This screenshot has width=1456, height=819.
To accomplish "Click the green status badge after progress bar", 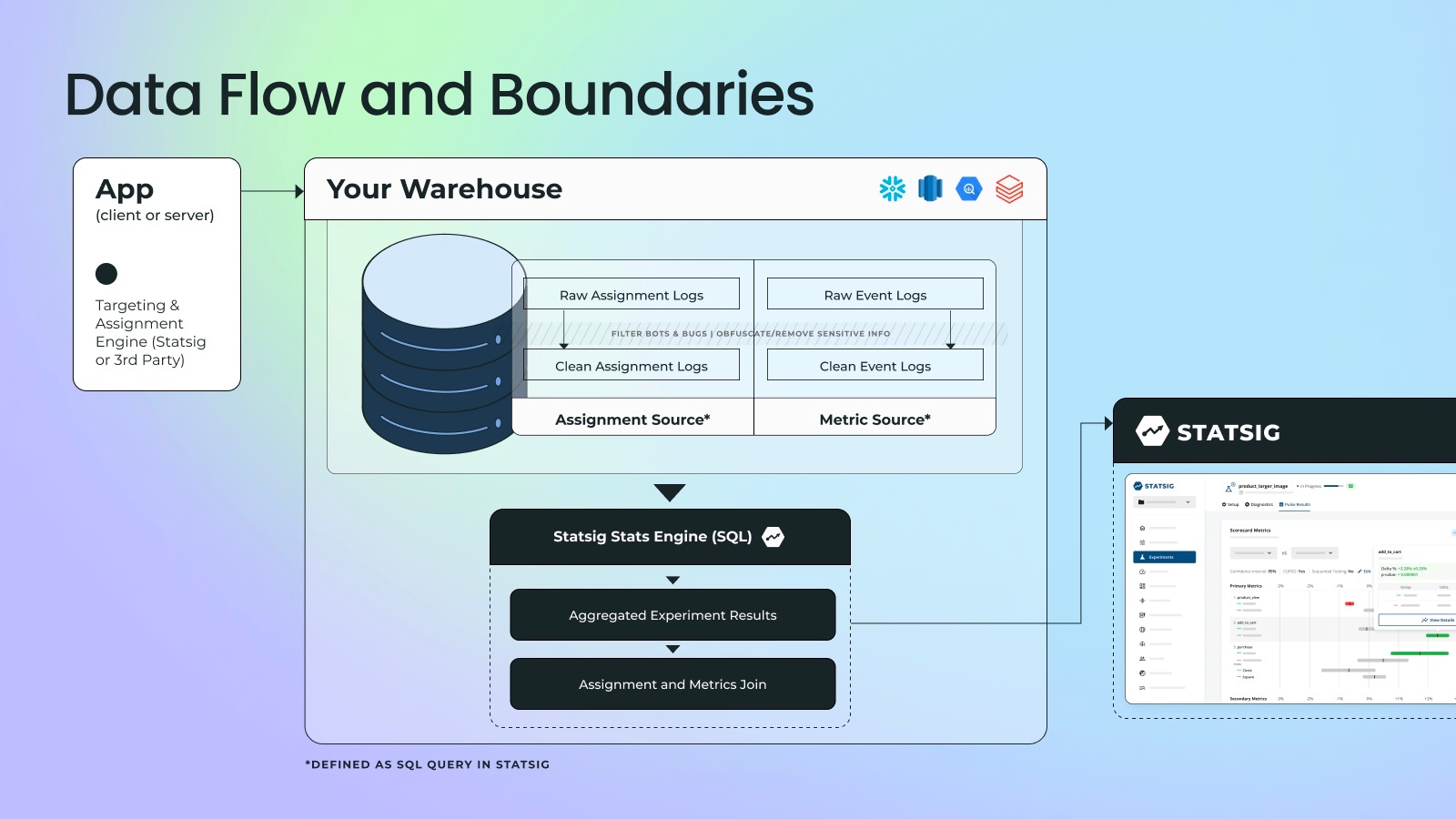I will 1350,486.
